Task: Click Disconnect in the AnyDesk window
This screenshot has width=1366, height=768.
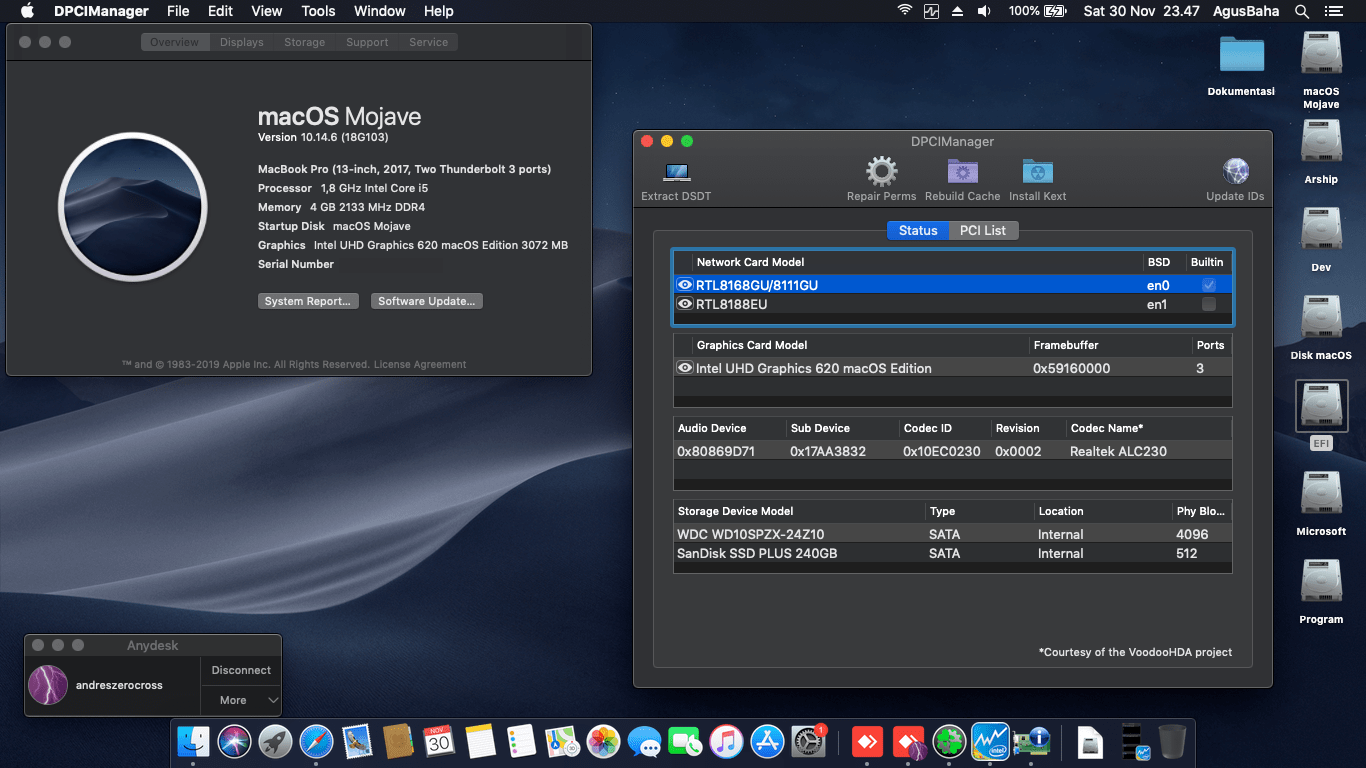Action: 240,670
